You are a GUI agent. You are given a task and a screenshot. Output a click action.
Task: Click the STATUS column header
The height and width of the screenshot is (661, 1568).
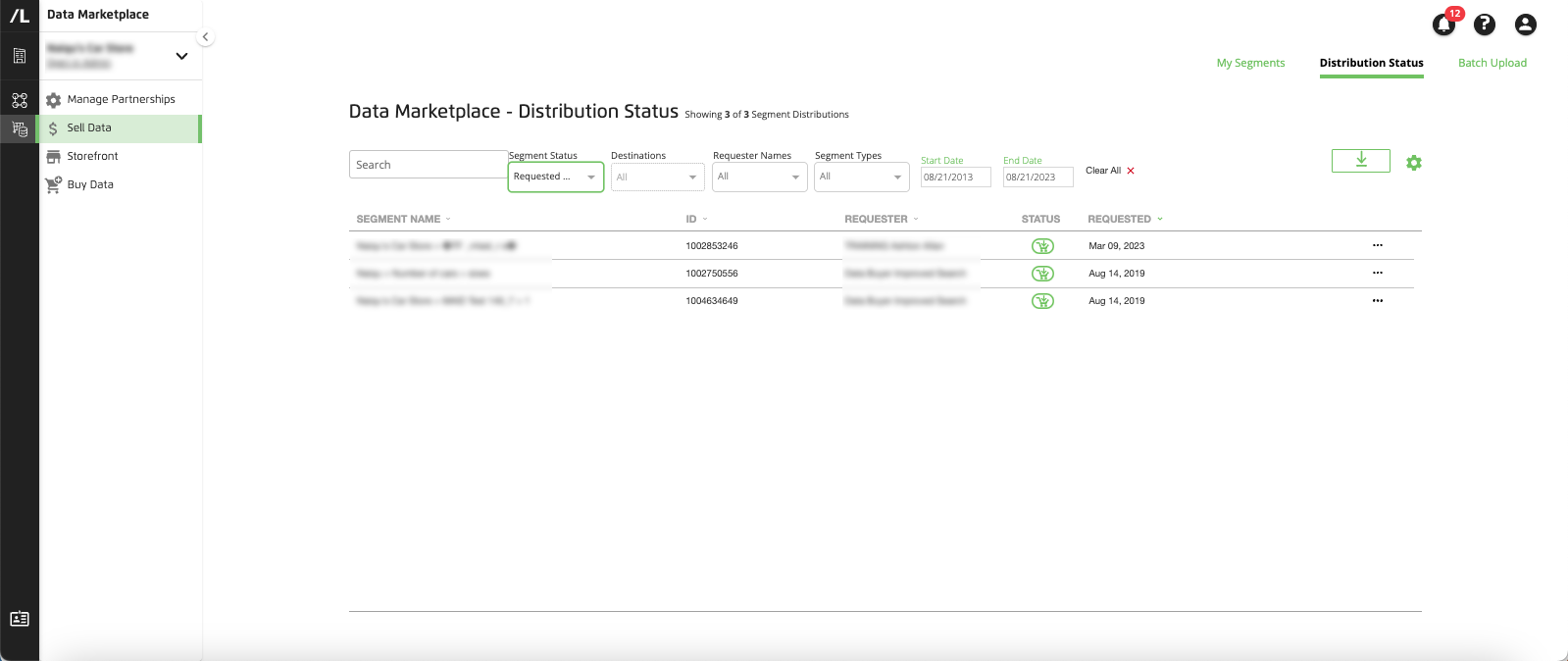click(x=1040, y=219)
